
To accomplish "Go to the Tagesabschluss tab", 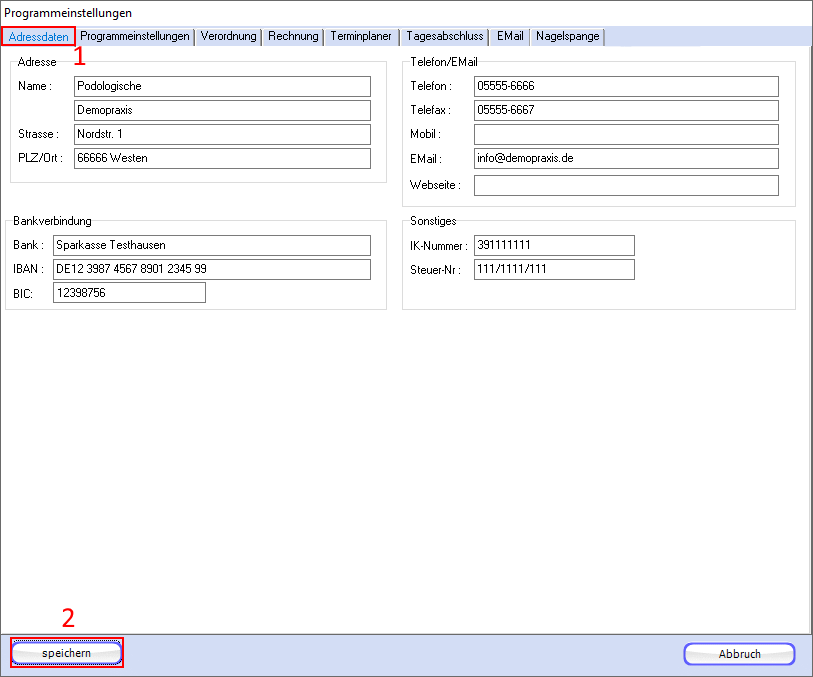I will pos(445,36).
